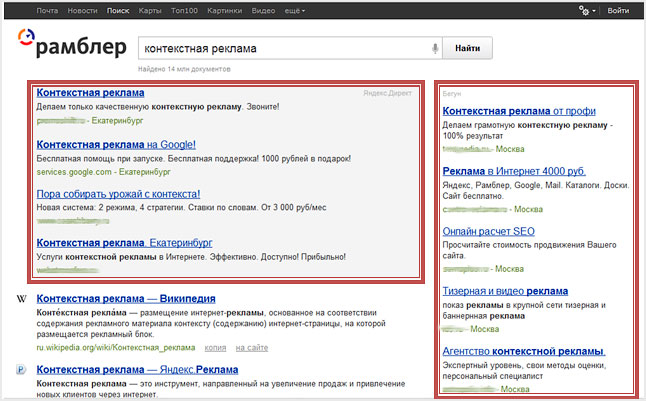Open the first ad 'Контекстная реклама'
The height and width of the screenshot is (401, 646).
[x=90, y=93]
